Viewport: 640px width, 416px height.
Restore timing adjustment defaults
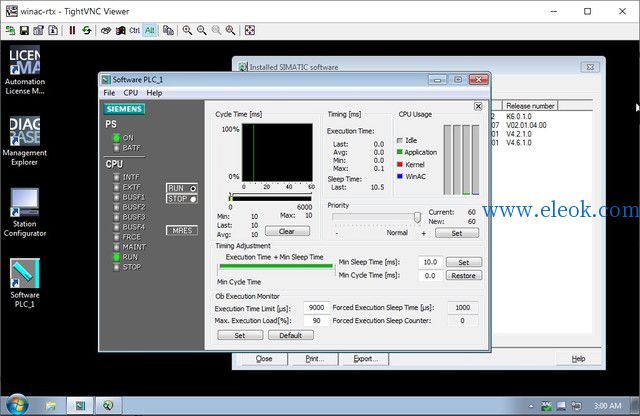464,276
